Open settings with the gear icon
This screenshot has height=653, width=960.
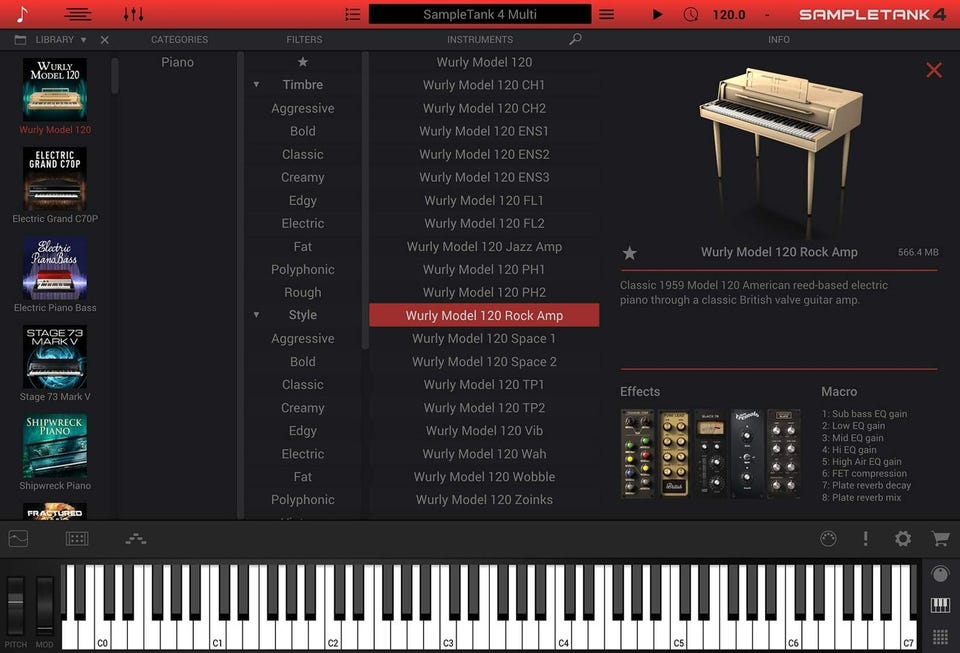(902, 539)
